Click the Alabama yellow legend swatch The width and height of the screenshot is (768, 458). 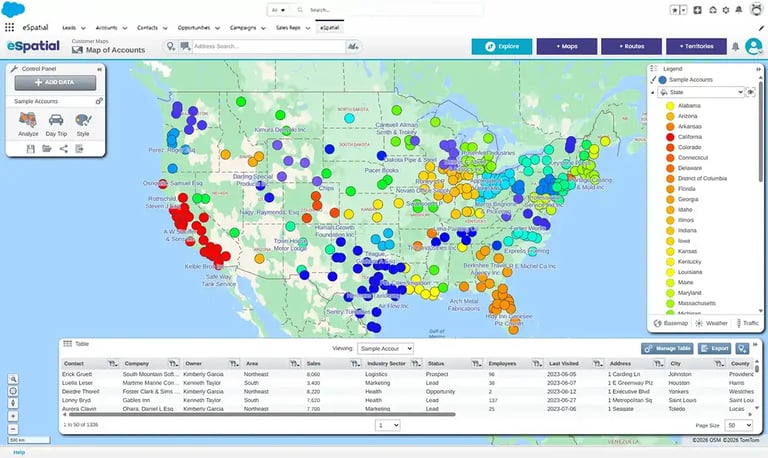(670, 105)
